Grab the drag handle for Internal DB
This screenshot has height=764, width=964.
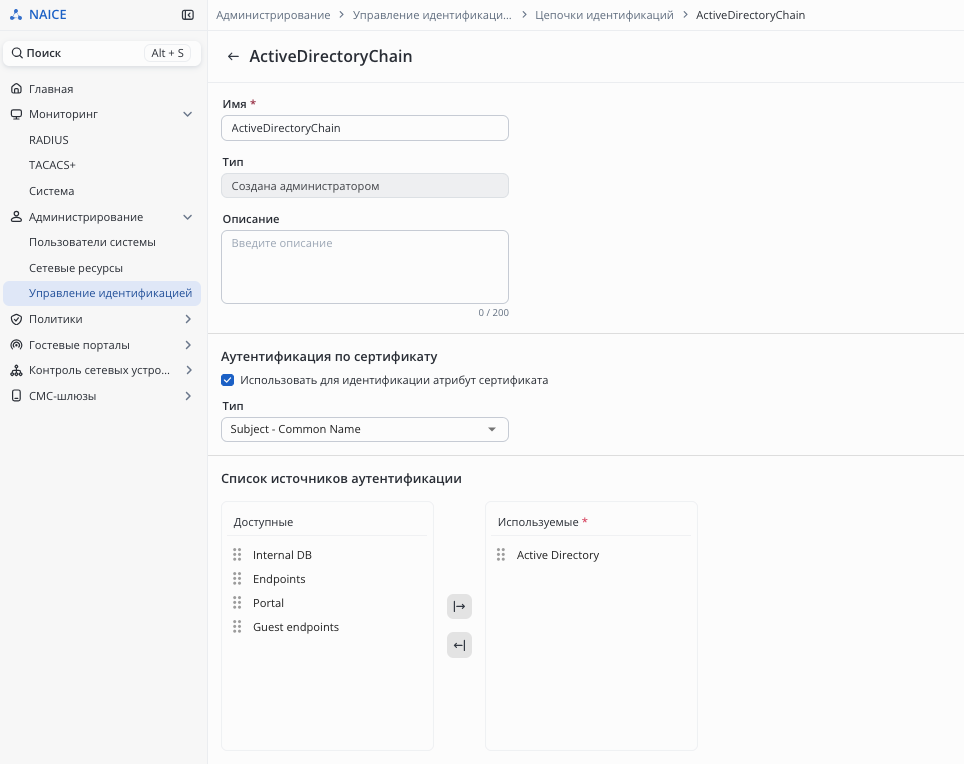pos(237,555)
